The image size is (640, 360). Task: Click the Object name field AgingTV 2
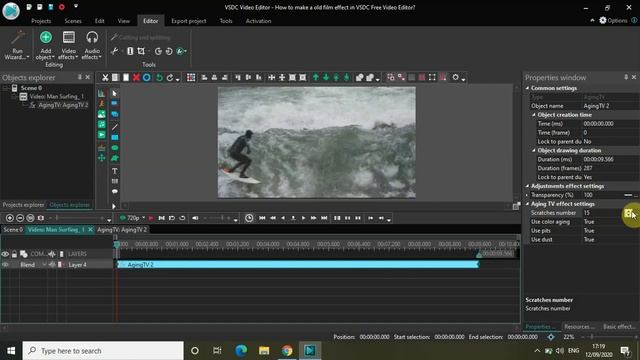click(x=610, y=106)
